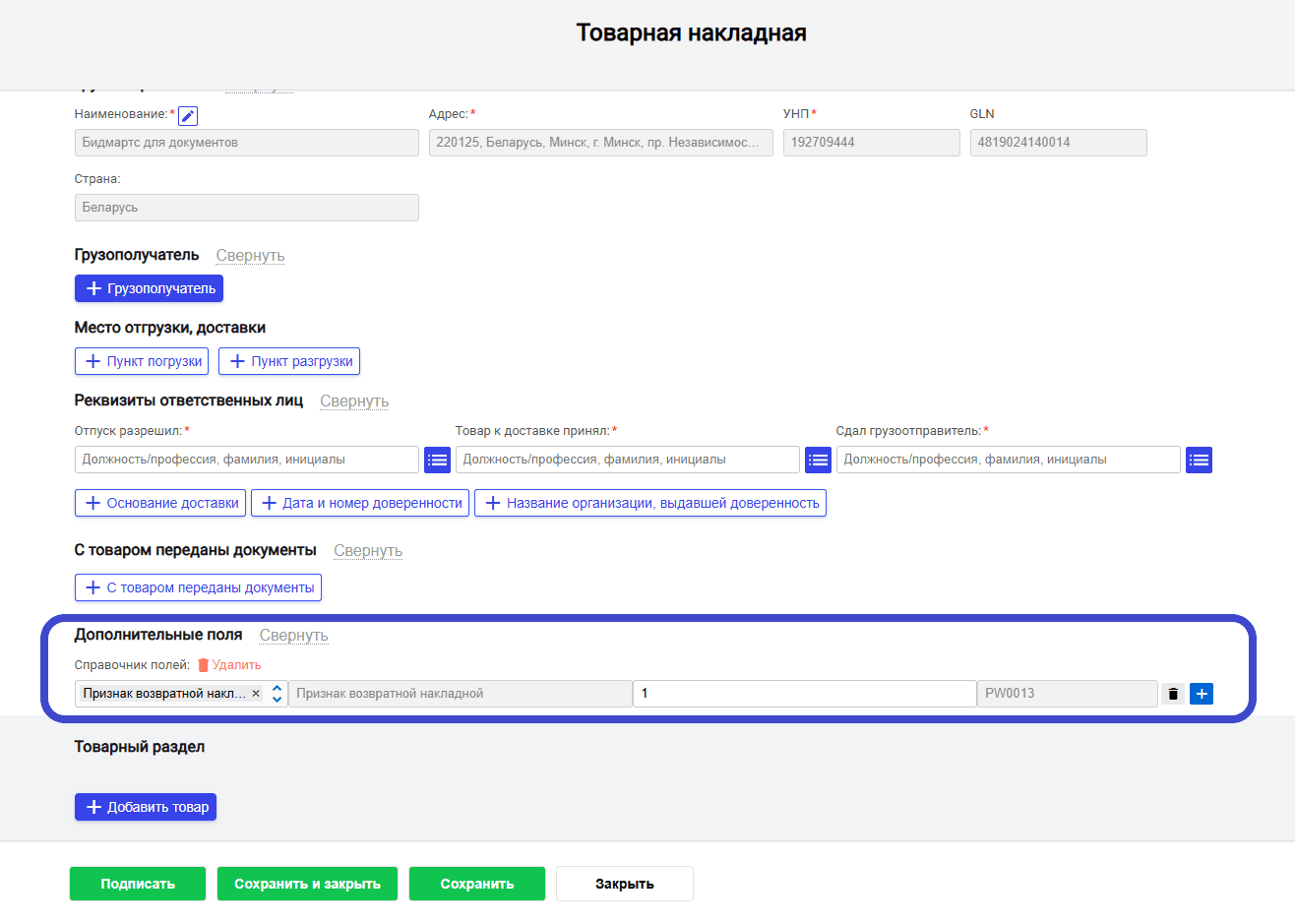Collapse the Реквизиты ответственных лиц section
Screen dimensions: 1295x924
353,401
